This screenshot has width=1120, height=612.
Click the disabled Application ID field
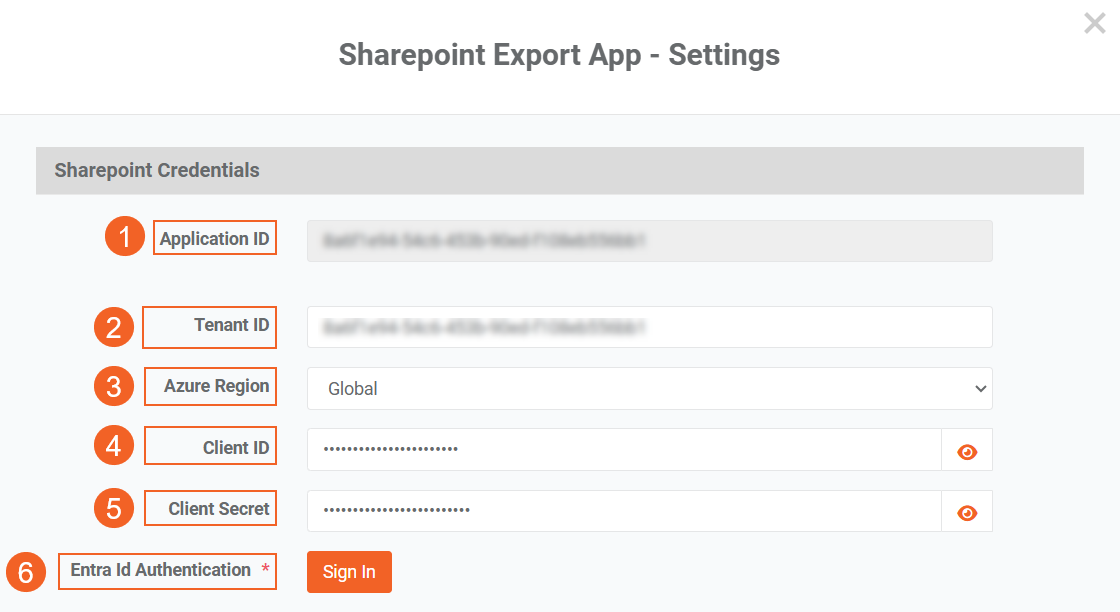[x=649, y=241]
